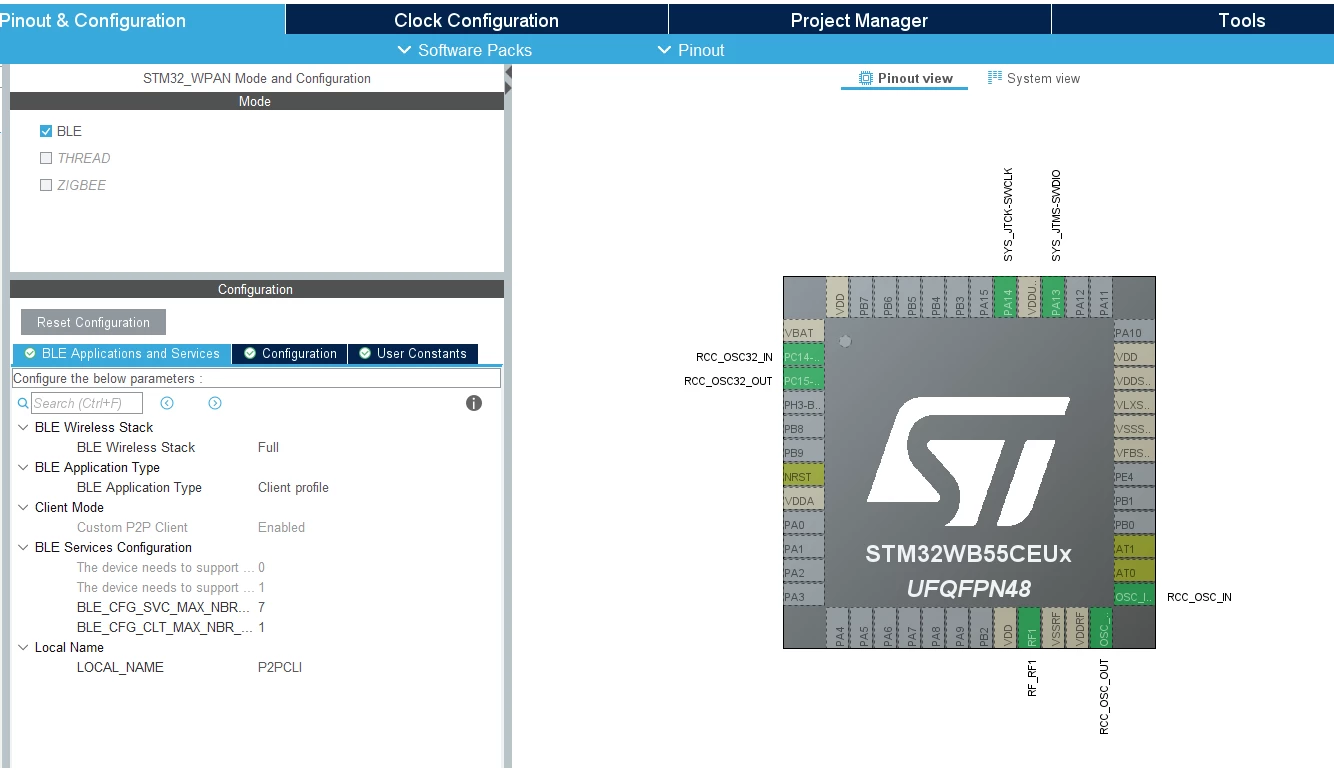Click the PA15 pin on the chip

[x=984, y=298]
